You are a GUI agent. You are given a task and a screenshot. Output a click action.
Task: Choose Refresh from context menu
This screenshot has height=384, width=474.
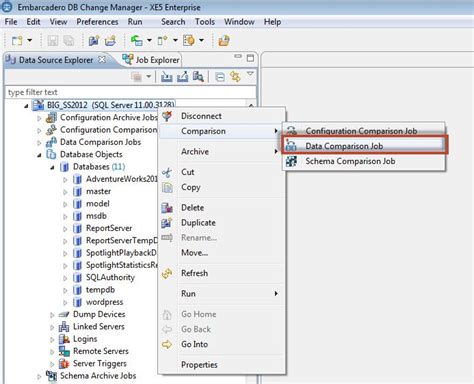pos(221,273)
